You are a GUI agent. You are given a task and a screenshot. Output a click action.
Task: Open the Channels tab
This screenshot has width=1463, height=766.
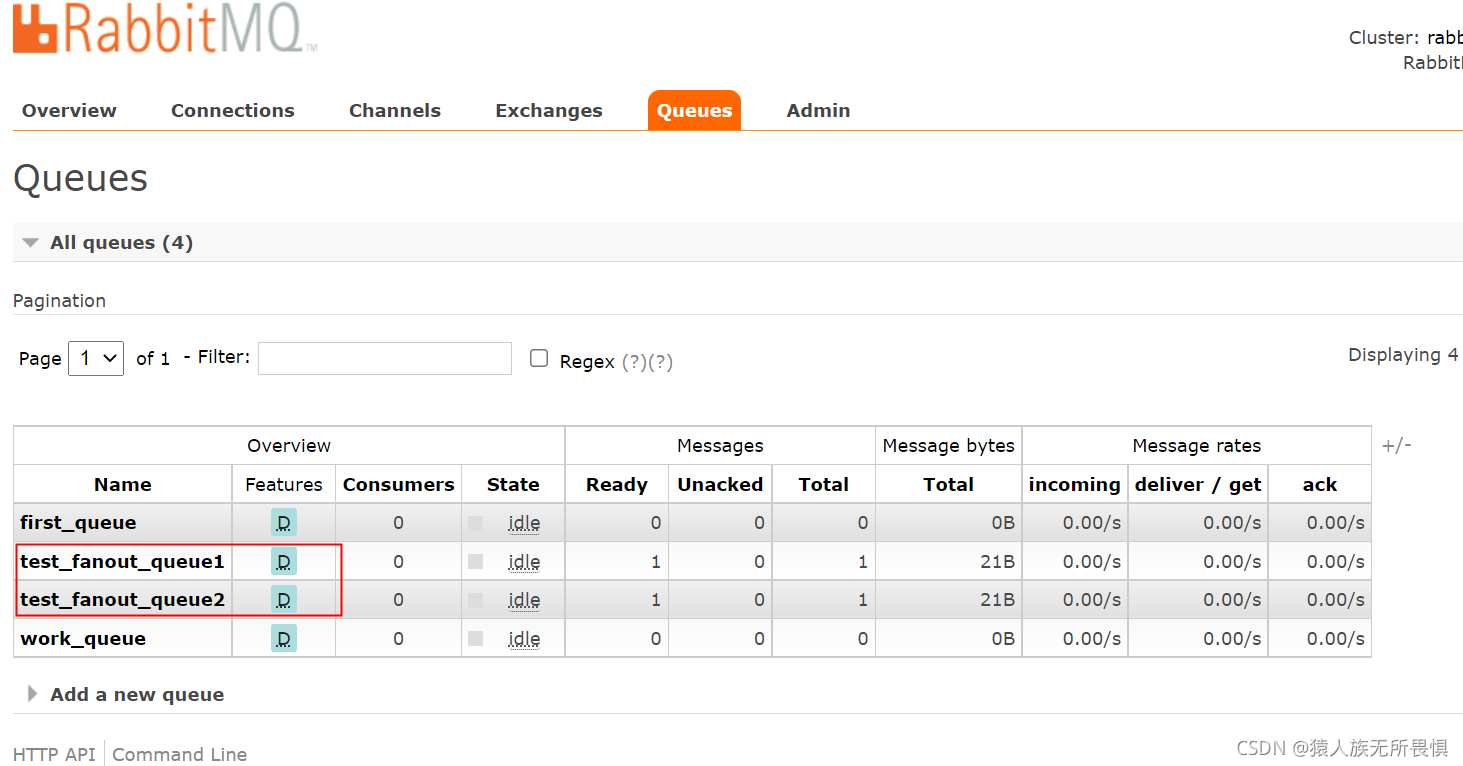pyautogui.click(x=395, y=111)
